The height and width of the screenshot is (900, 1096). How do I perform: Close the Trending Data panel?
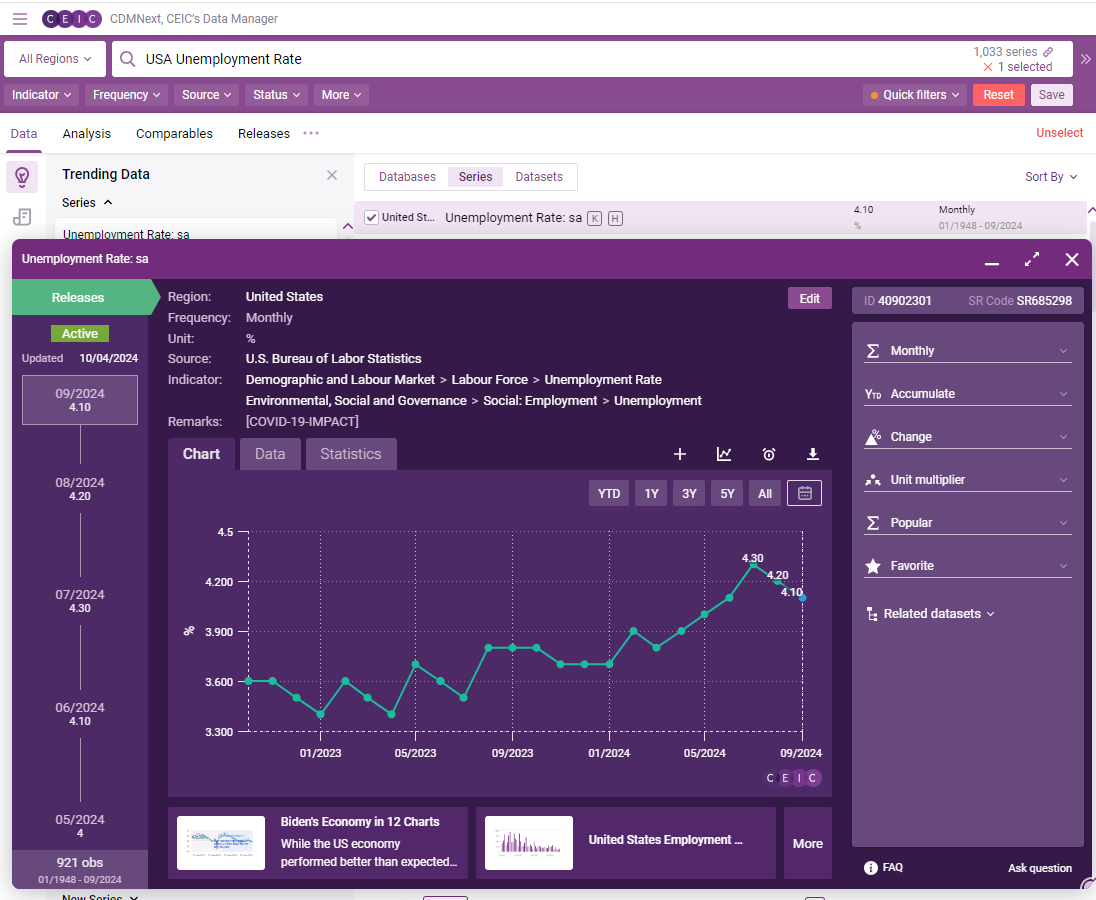click(332, 175)
